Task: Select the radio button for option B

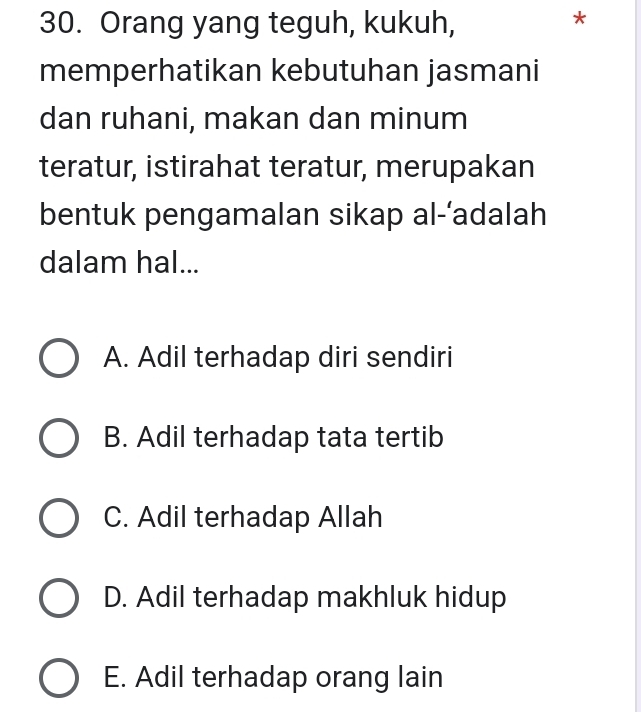Action: (59, 438)
